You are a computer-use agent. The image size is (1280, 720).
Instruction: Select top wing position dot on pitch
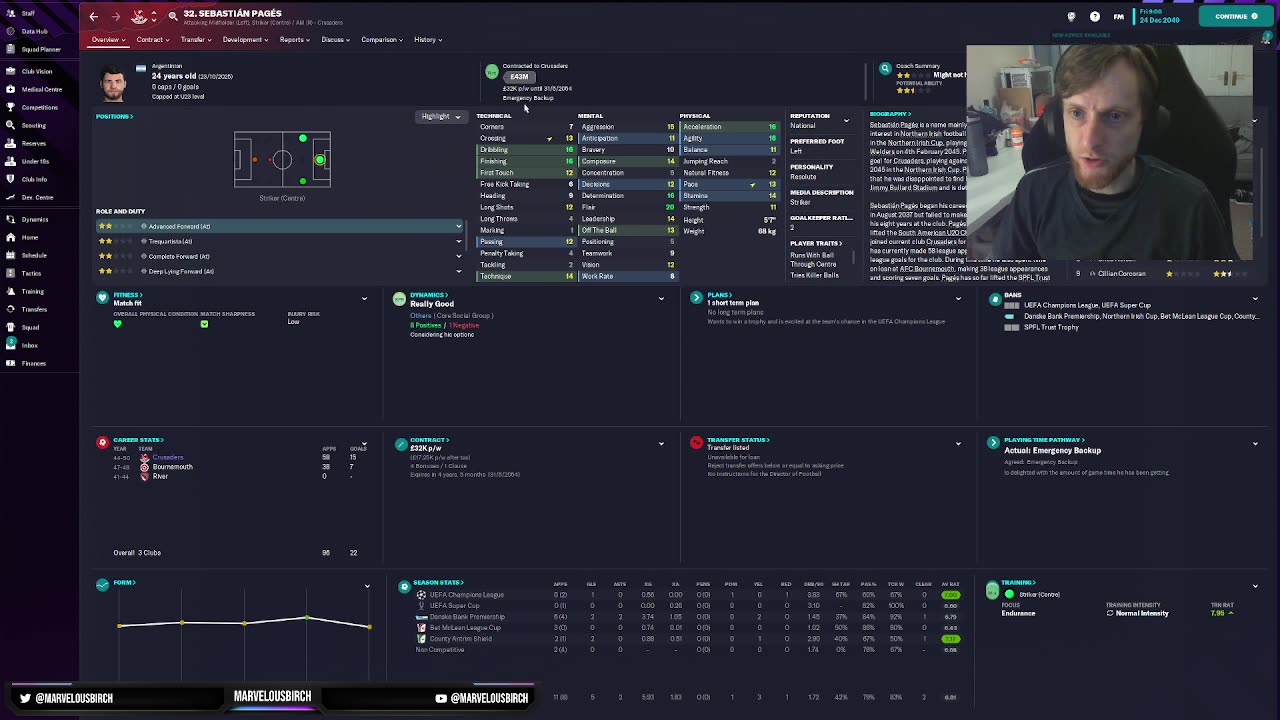coord(302,139)
